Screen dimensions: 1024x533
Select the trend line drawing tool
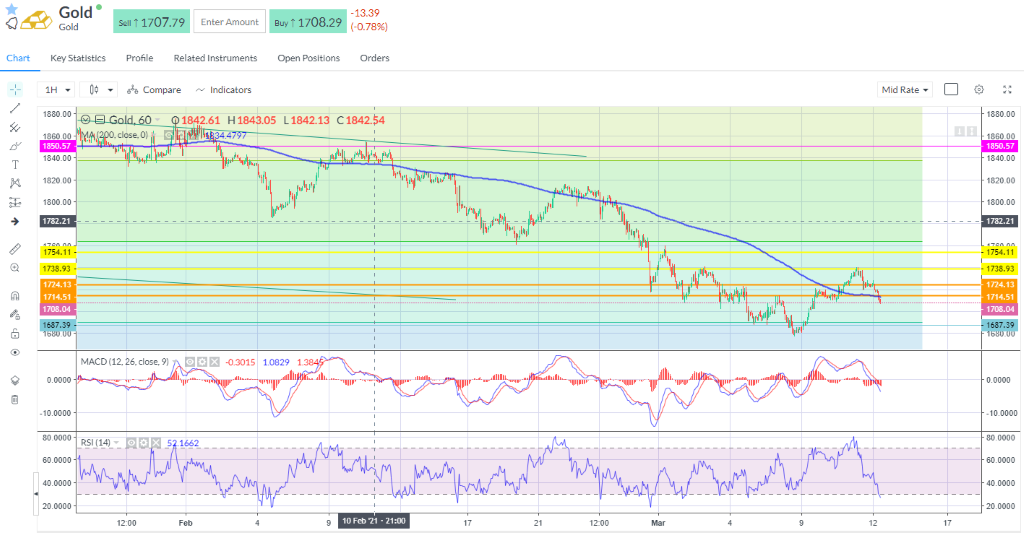tap(15, 108)
